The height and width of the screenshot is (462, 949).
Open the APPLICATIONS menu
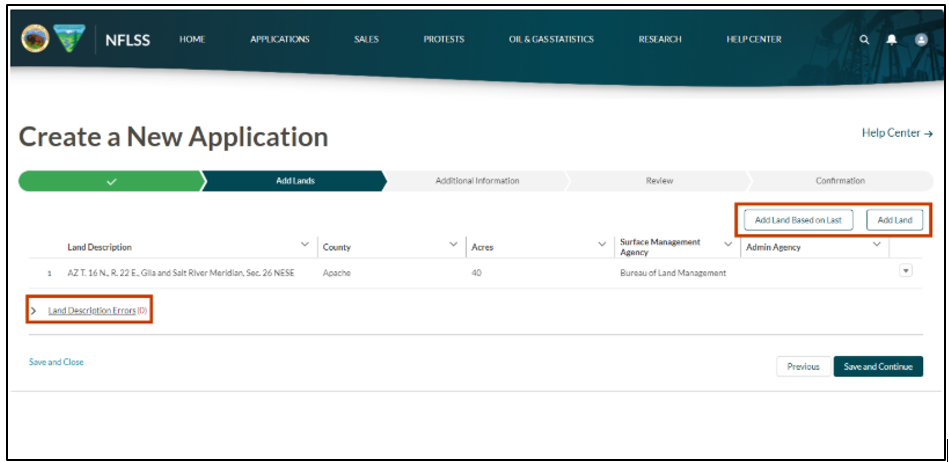[280, 39]
